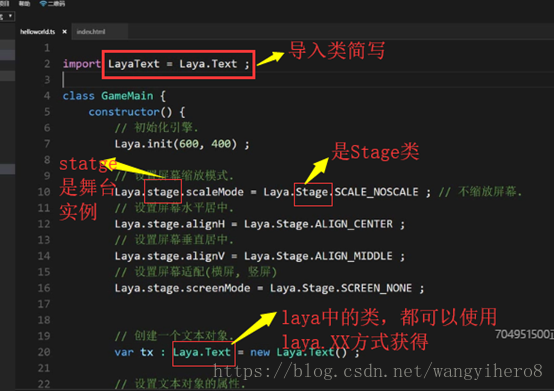Click line number 1 in the gutter
554x391 pixels.
(x=47, y=48)
